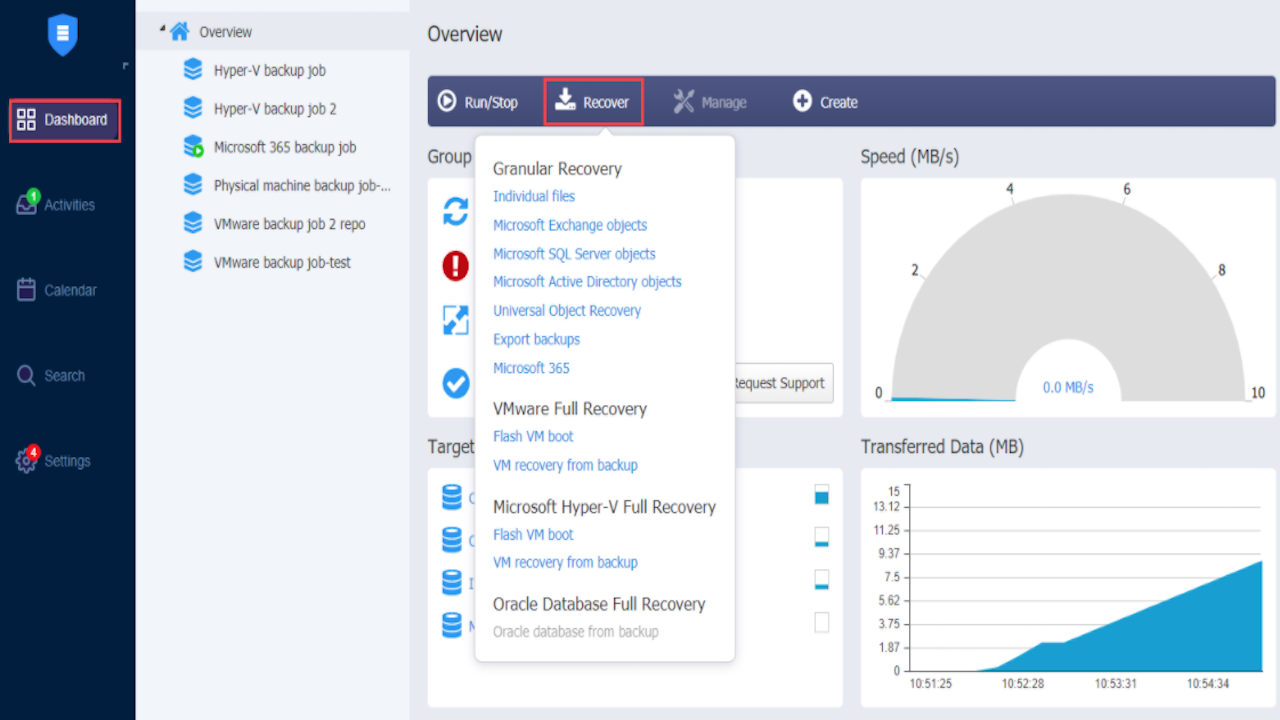
Task: Select Microsoft 365 backup job
Action: pos(284,147)
